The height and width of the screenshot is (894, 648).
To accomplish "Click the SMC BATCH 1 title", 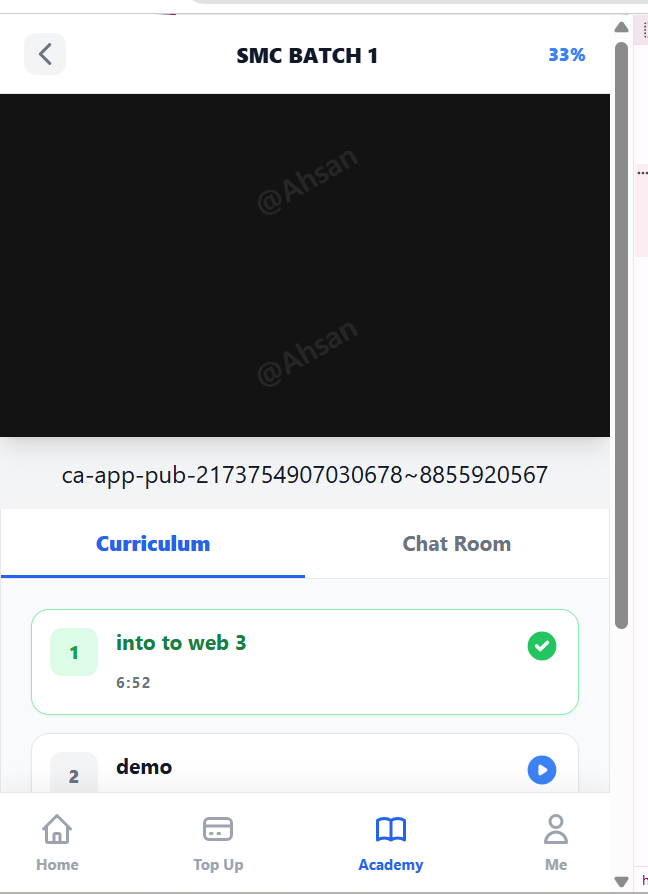I will [307, 55].
